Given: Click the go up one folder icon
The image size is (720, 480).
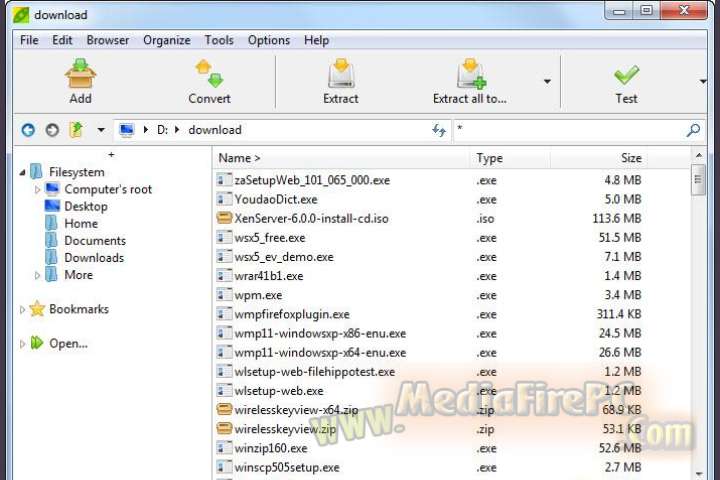Looking at the screenshot, I should 76,130.
